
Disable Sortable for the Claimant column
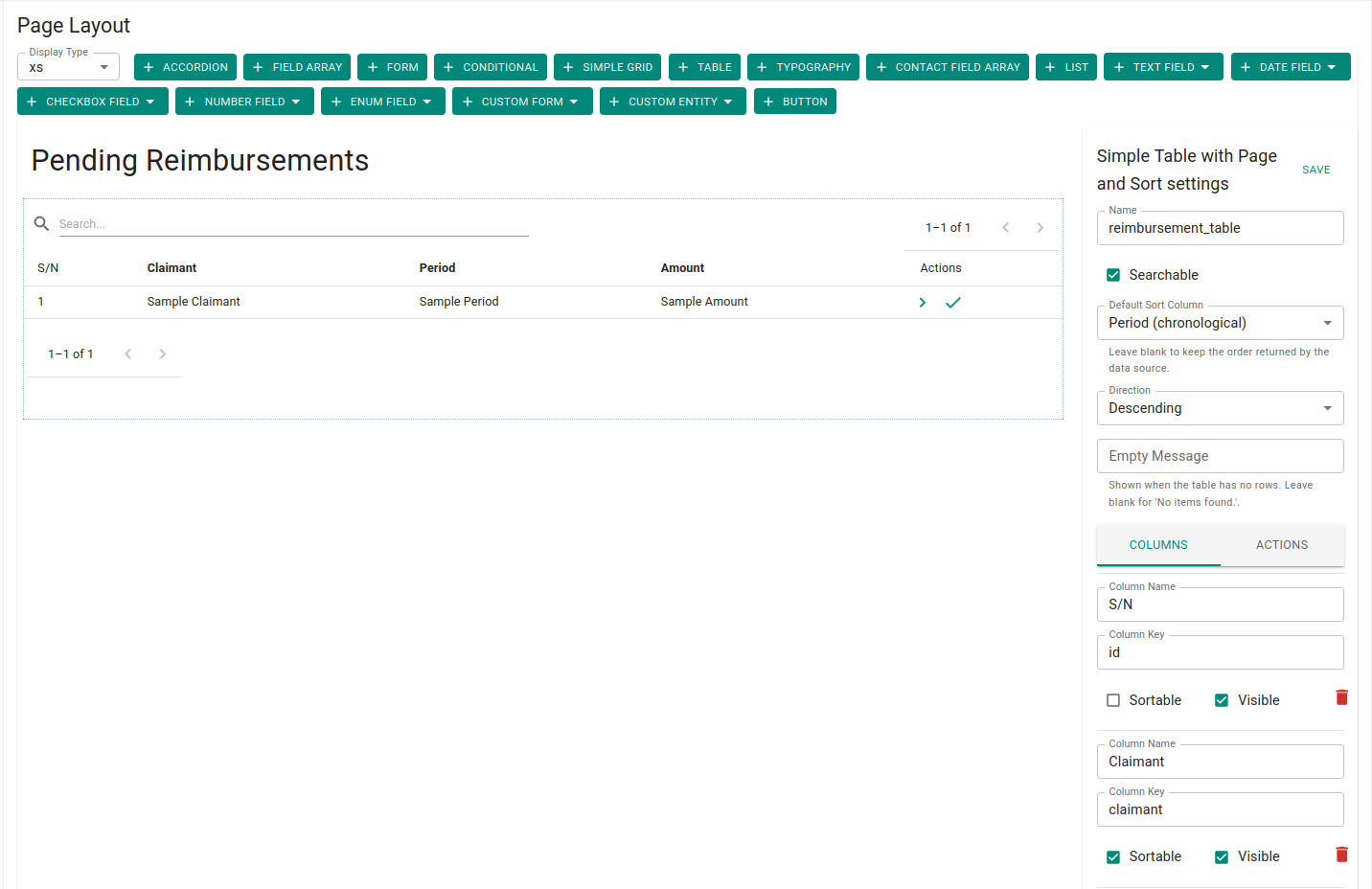point(1113,857)
